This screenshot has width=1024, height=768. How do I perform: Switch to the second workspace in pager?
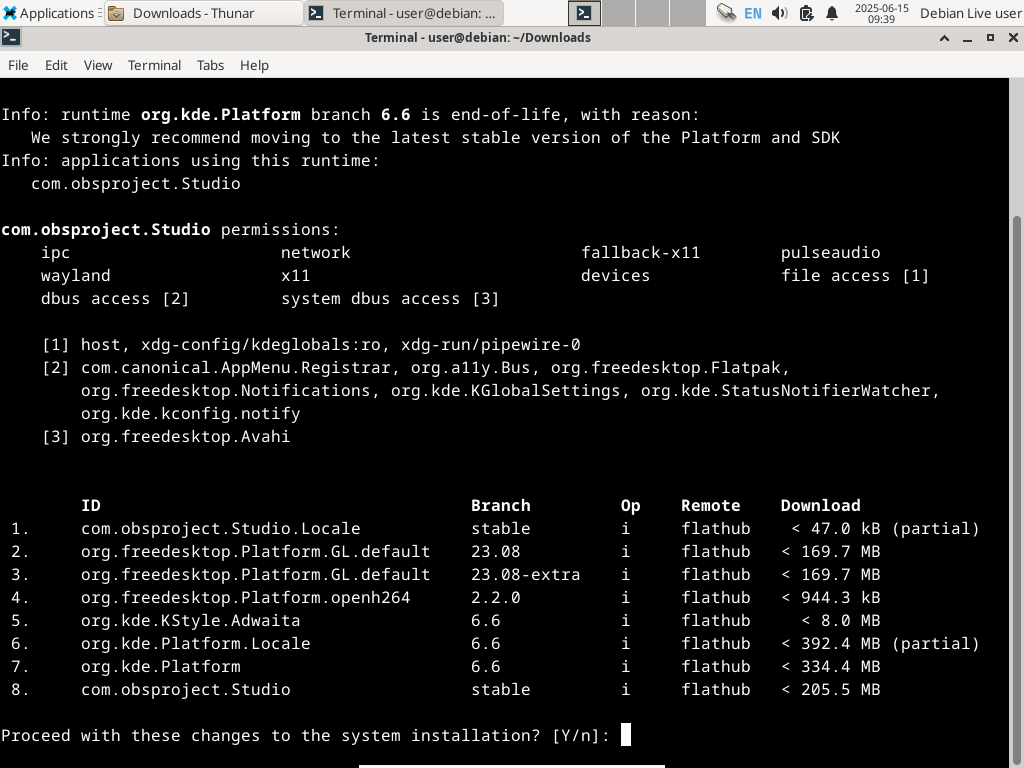click(x=618, y=13)
